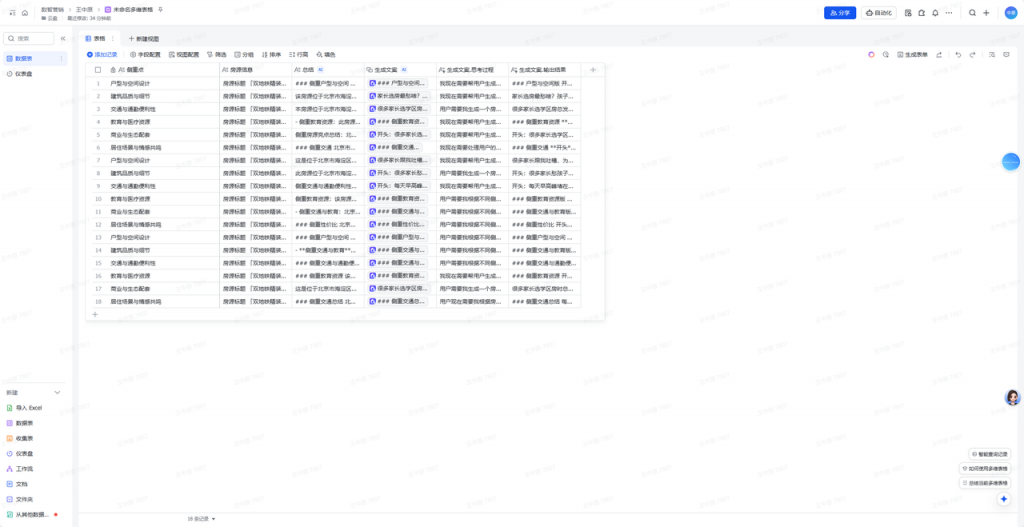Create a 文件夹 from the 新建 list
The height and width of the screenshot is (527, 1024).
coord(20,500)
